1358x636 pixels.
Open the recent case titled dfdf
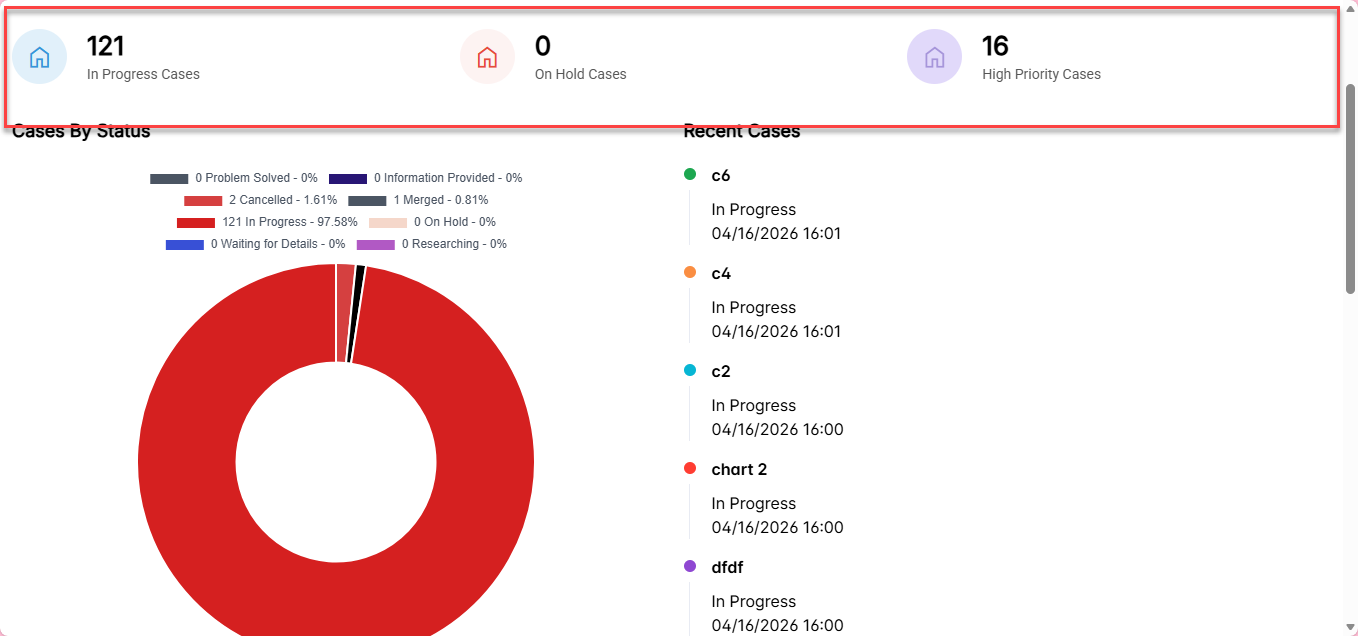click(x=727, y=568)
